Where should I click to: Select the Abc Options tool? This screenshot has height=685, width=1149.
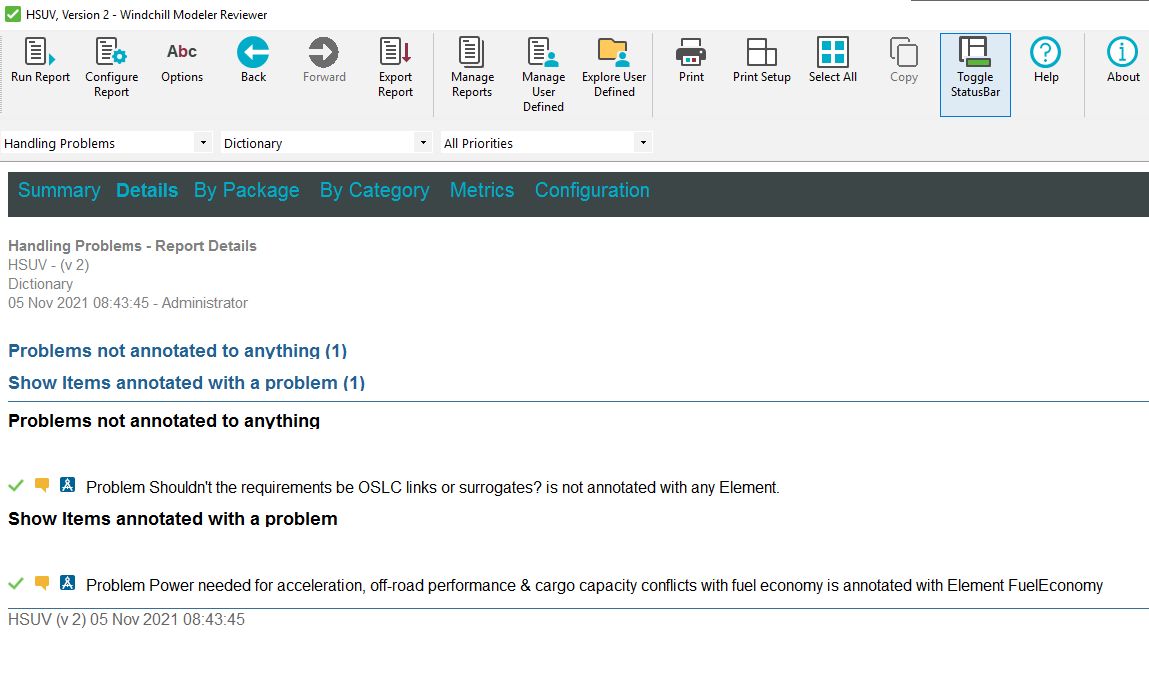[x=181, y=60]
